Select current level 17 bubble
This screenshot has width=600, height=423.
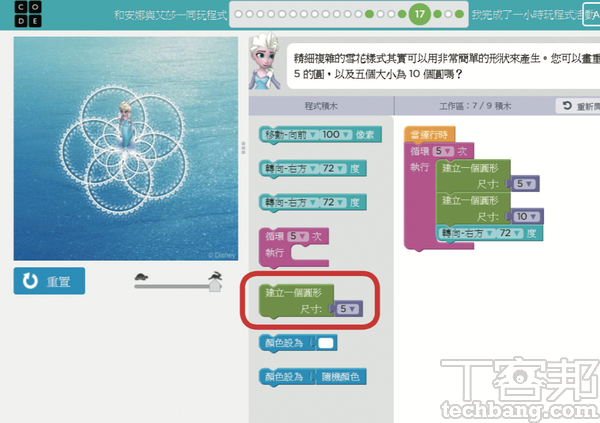[419, 14]
